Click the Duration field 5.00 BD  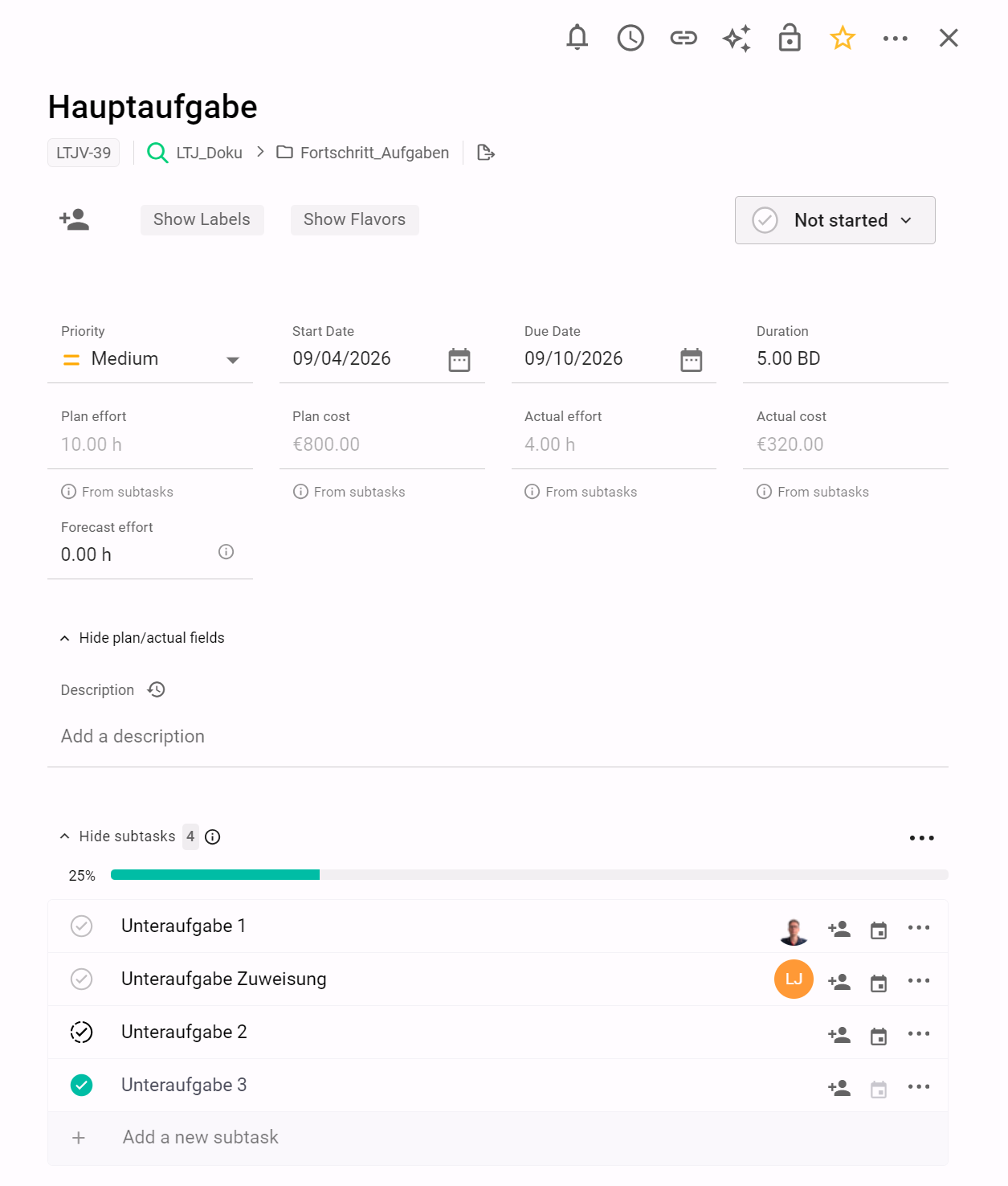tap(846, 358)
